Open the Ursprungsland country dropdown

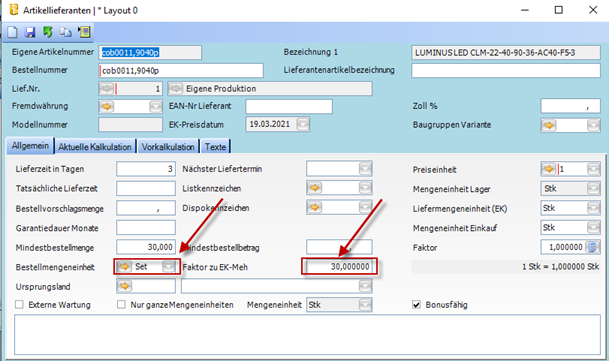pyautogui.click(x=365, y=286)
